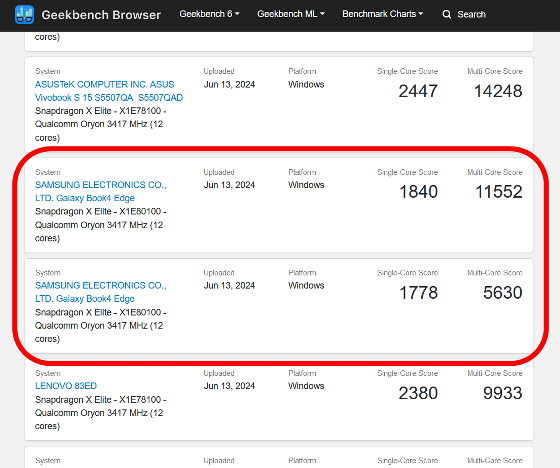
Task: Click upload date in LENOVO 83ED row
Action: [x=229, y=386]
